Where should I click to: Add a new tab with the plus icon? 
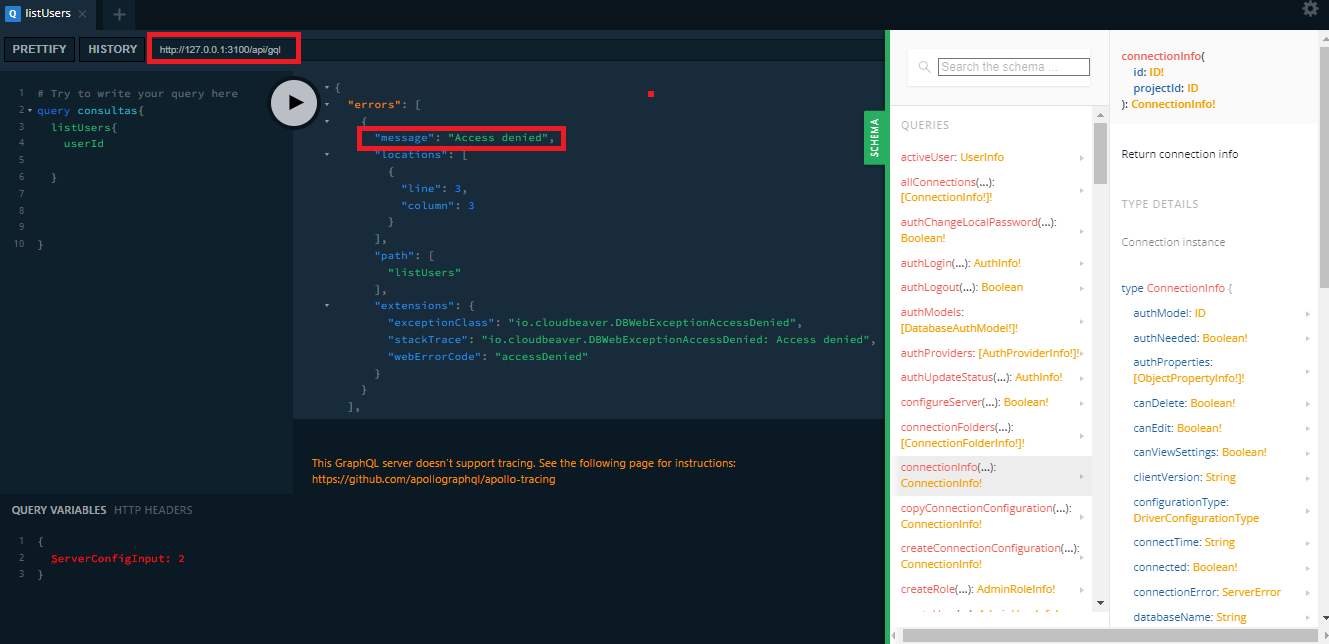tap(119, 14)
